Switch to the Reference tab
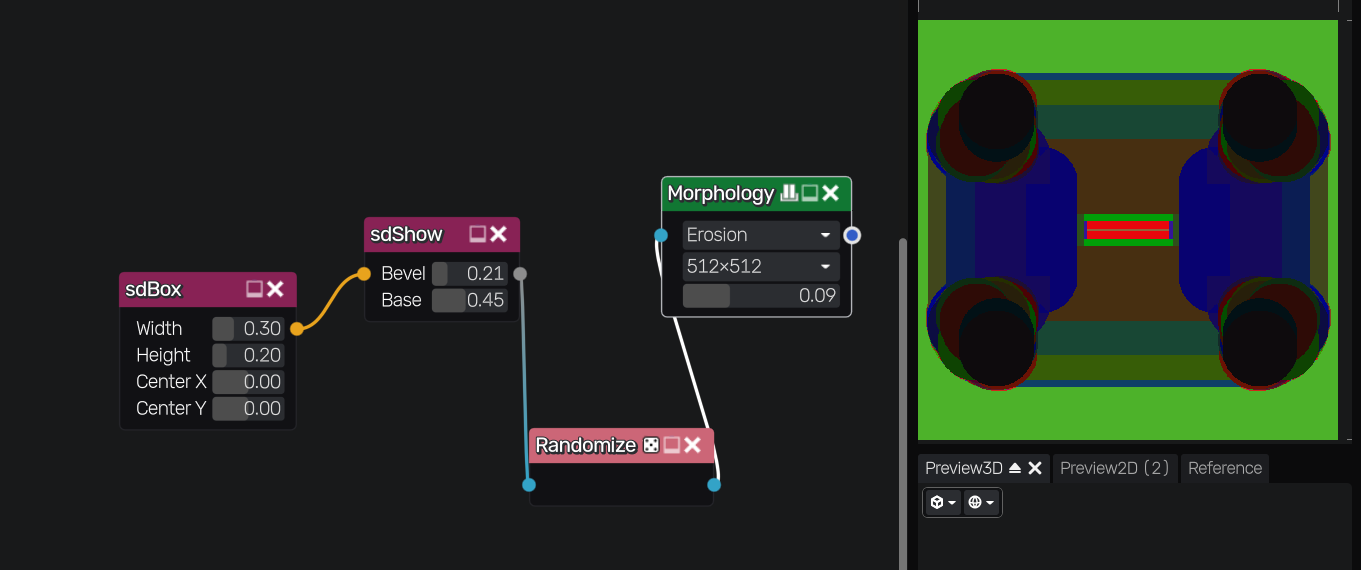 [x=1225, y=468]
